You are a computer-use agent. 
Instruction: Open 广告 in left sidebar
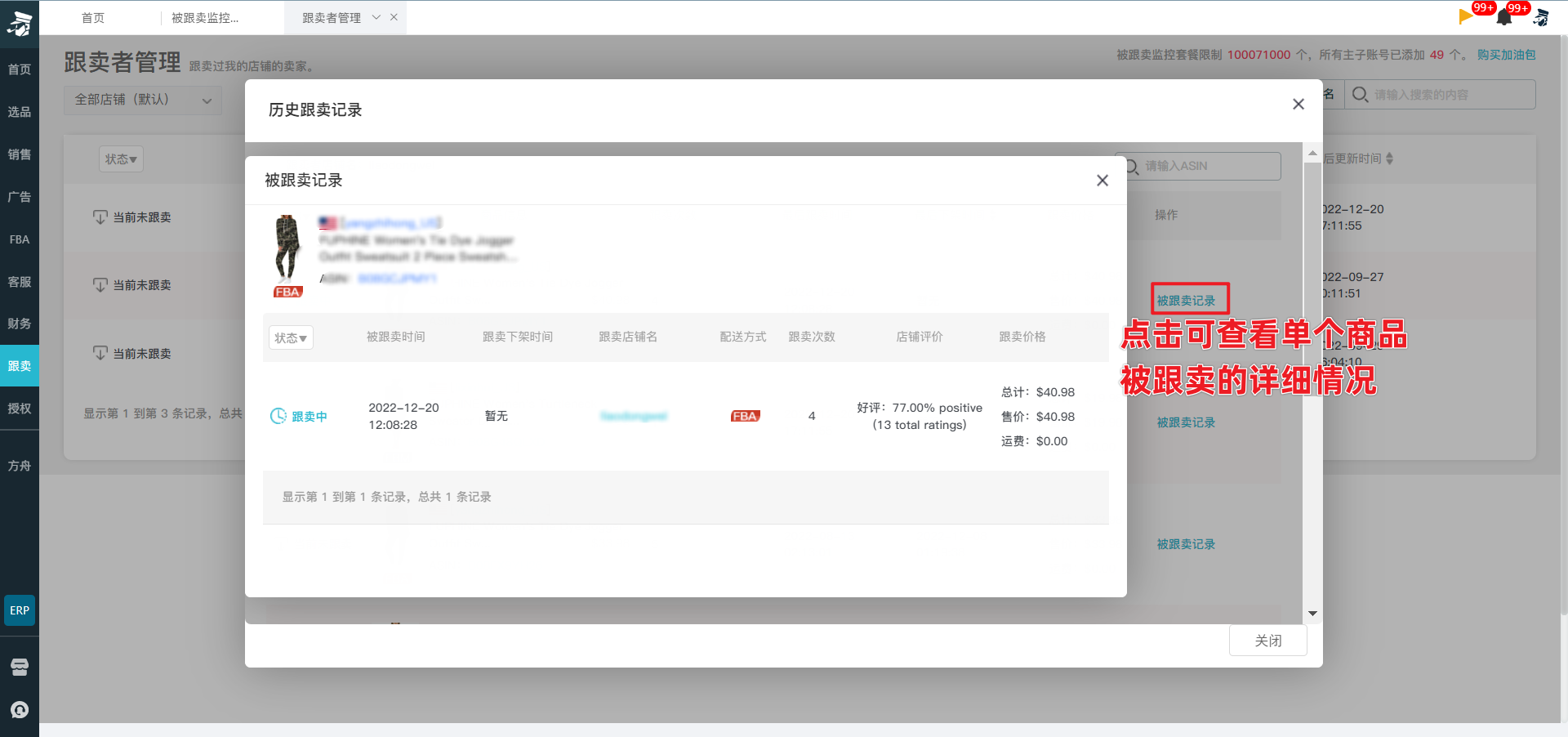tap(20, 197)
